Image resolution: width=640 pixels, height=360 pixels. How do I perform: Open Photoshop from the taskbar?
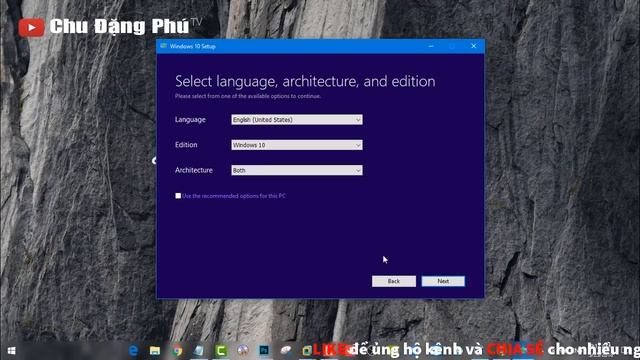click(x=264, y=350)
